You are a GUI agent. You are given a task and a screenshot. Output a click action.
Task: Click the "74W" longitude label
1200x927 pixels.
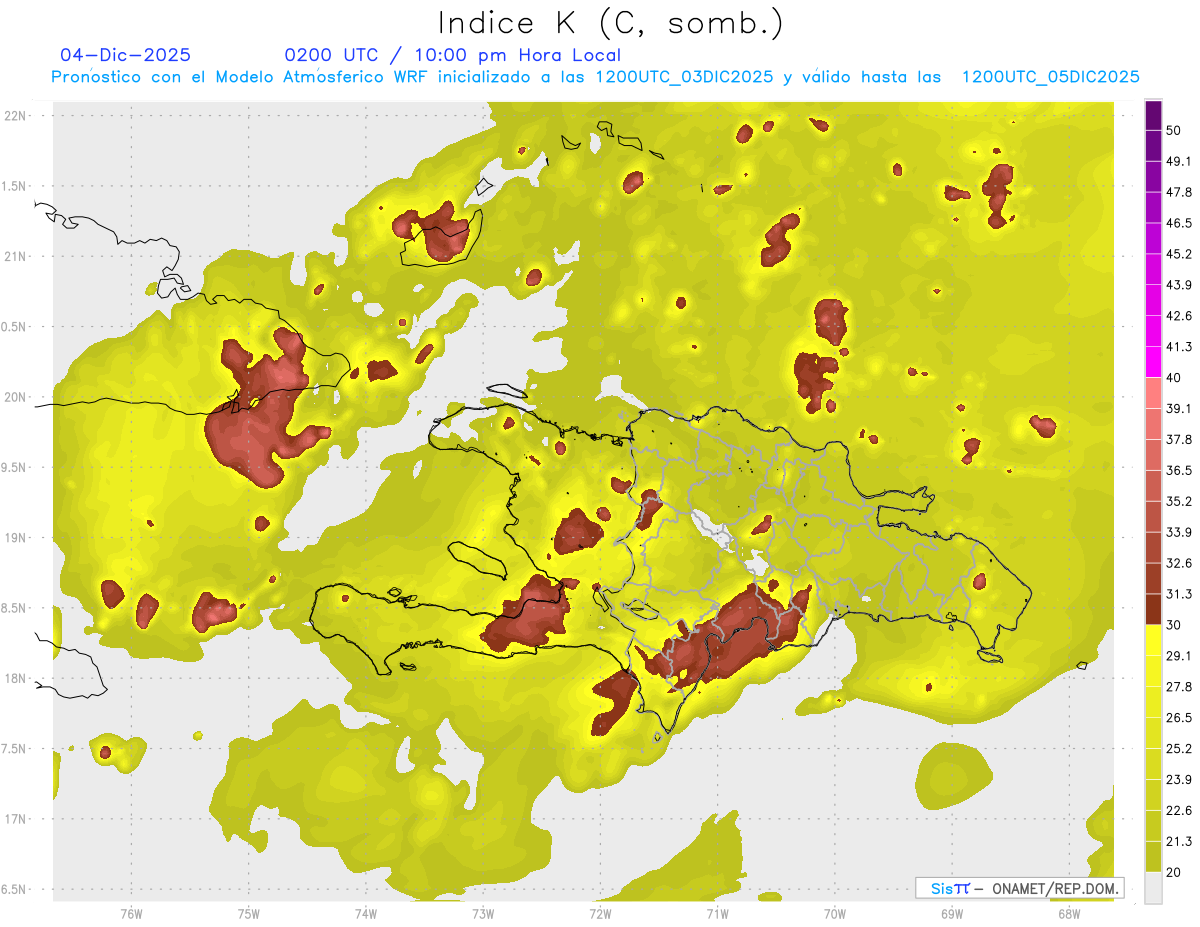365,913
